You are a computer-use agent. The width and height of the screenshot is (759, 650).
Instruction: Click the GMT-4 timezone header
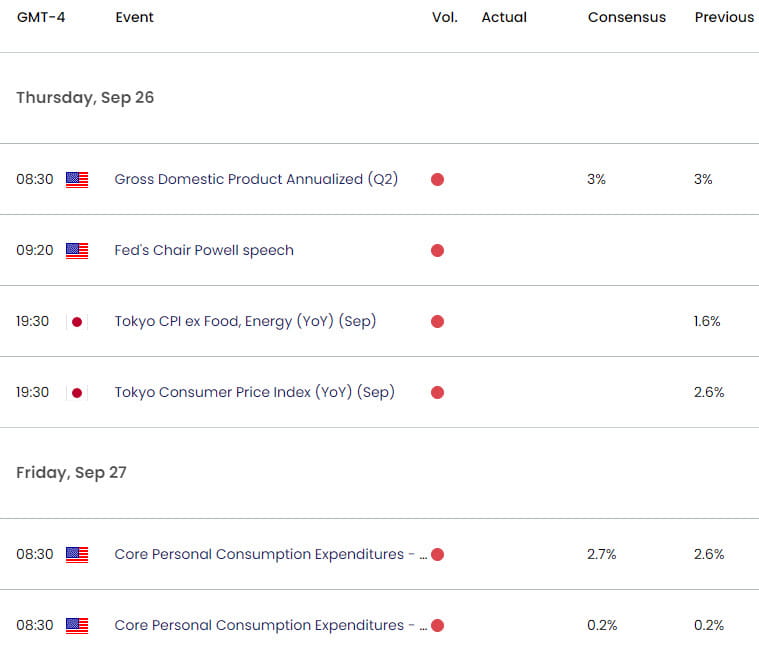click(x=41, y=17)
